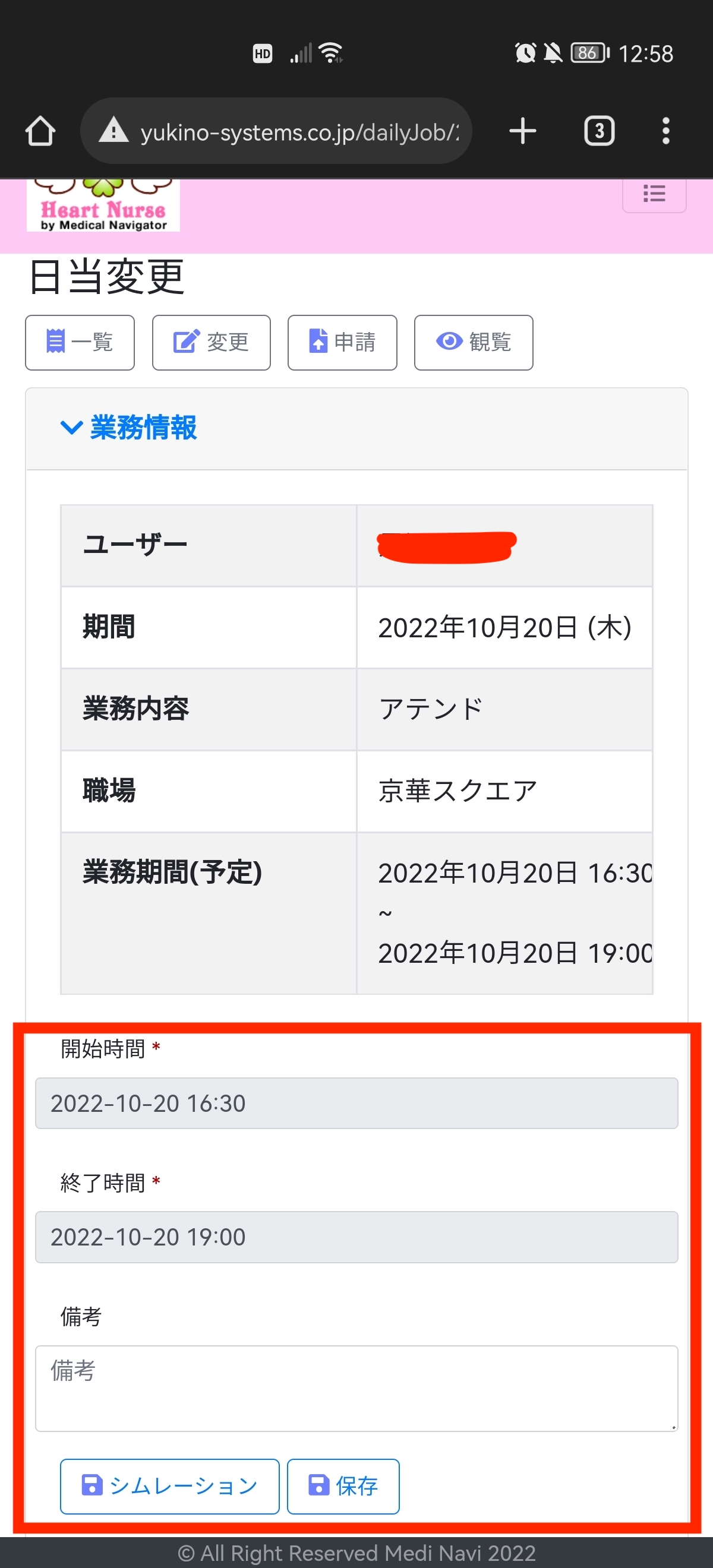Switch to the 変更 edit tab
This screenshot has width=713, height=1568.
click(212, 343)
